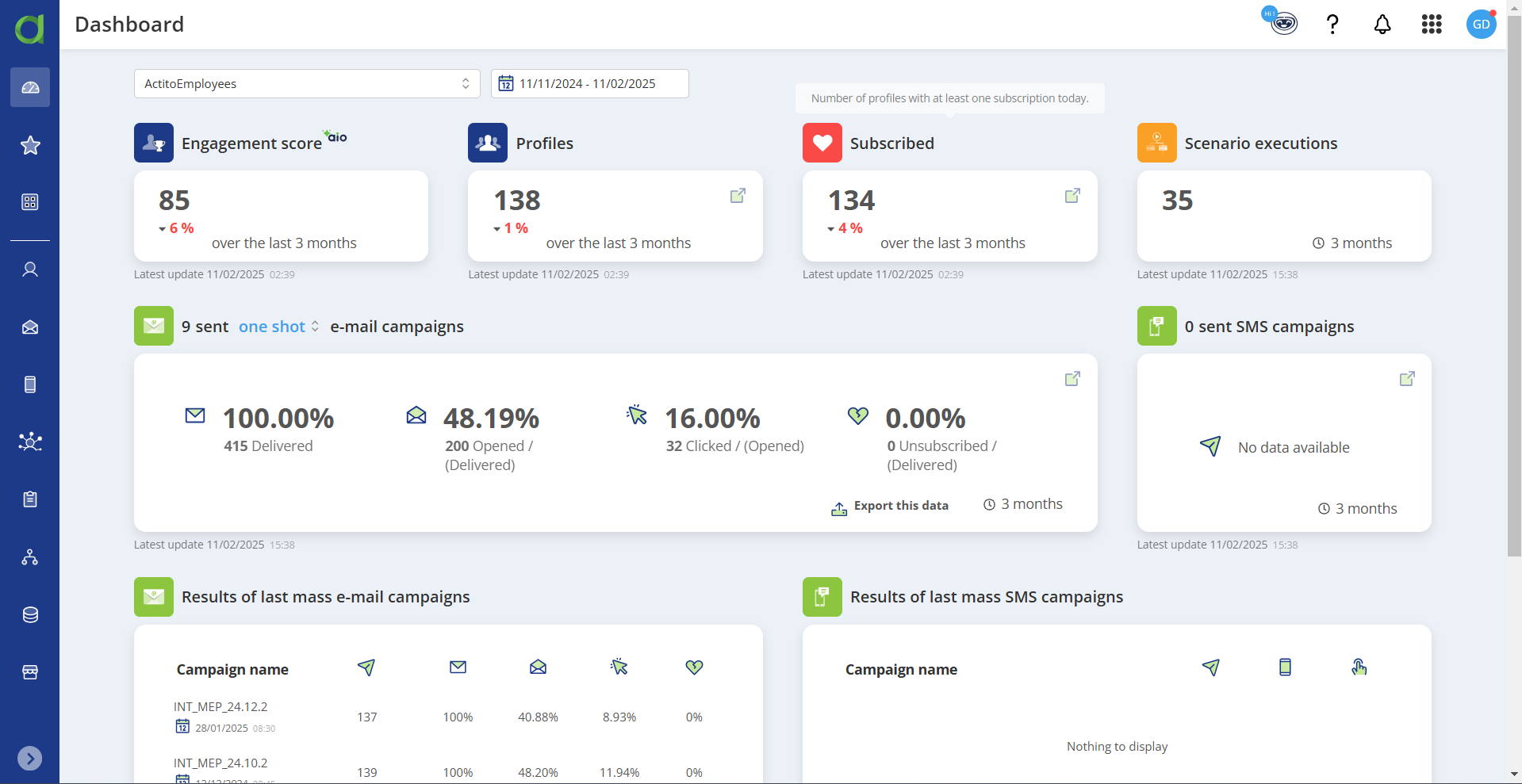Open the store sidebar icon
Screen dimensions: 1522x784
[x=30, y=672]
